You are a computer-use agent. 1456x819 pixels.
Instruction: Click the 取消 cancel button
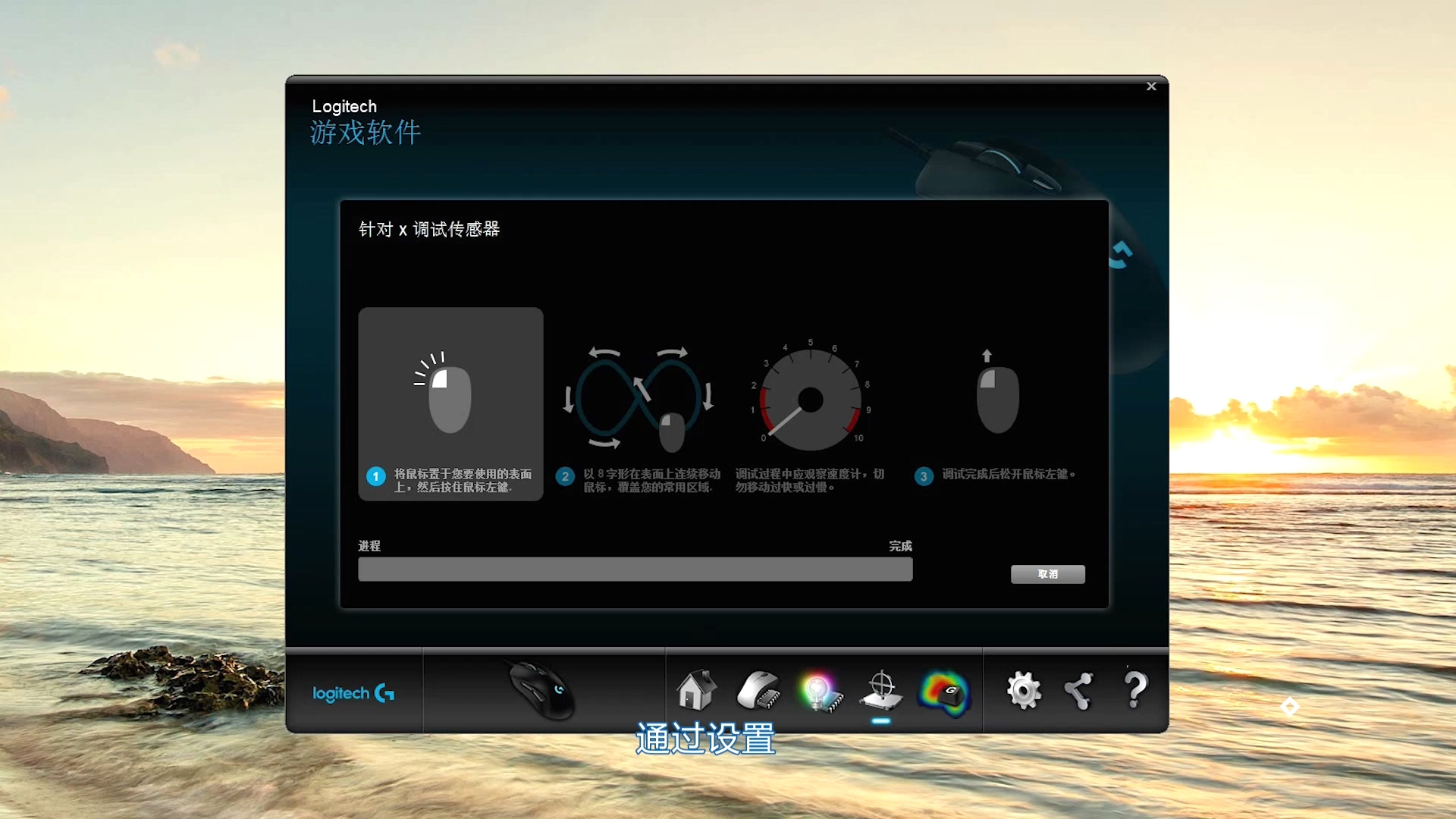(1047, 574)
